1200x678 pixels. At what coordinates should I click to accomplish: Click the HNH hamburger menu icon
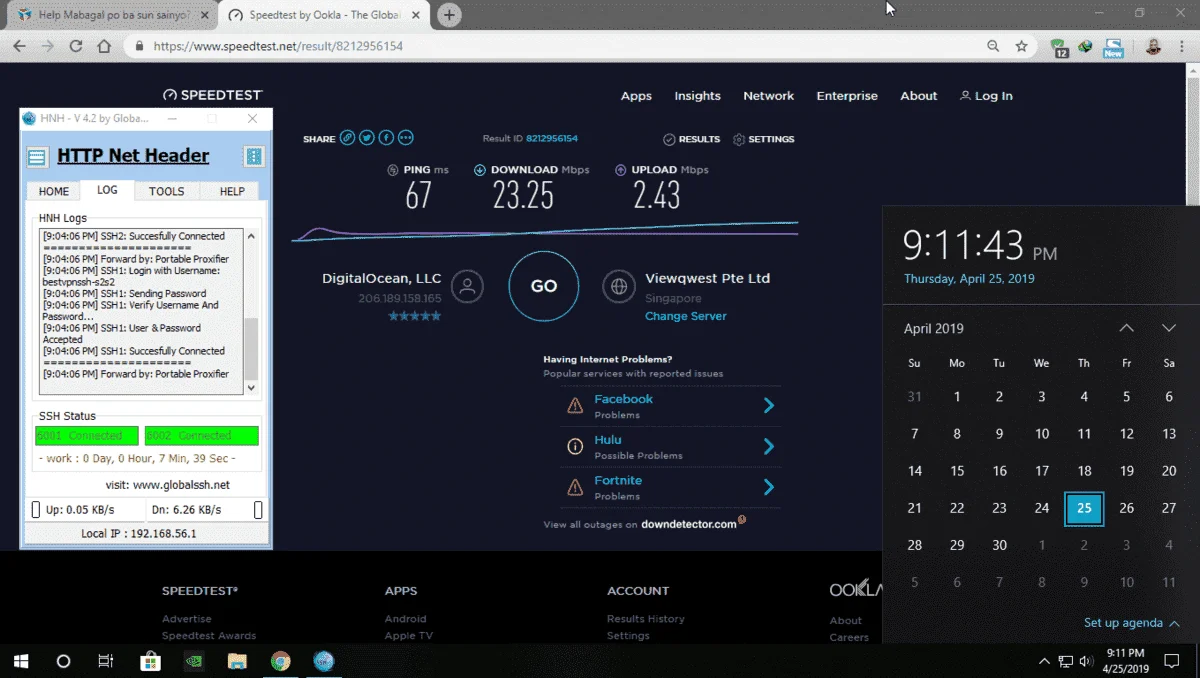point(37,157)
